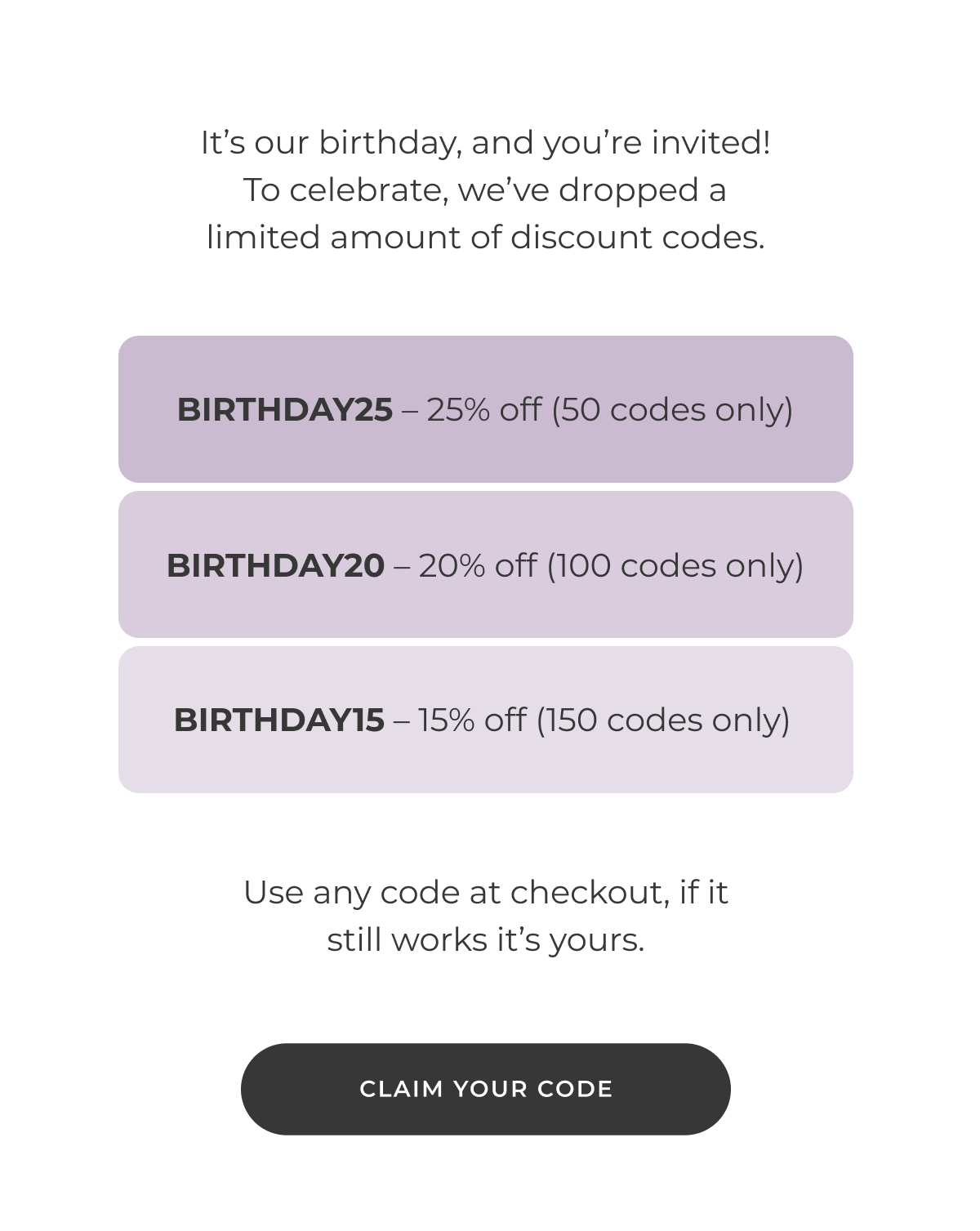Click the still works it's yours line
The height and width of the screenshot is (1231, 980).
[x=486, y=939]
